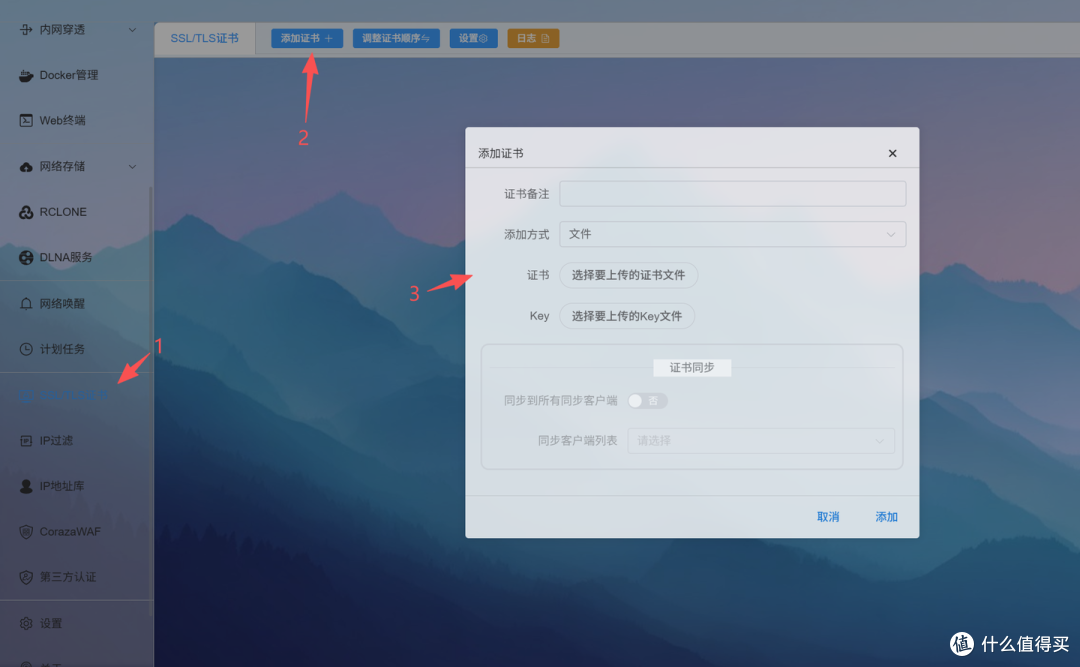This screenshot has width=1080, height=667.
Task: Open CorazaWAF menu item
Action: 70,532
